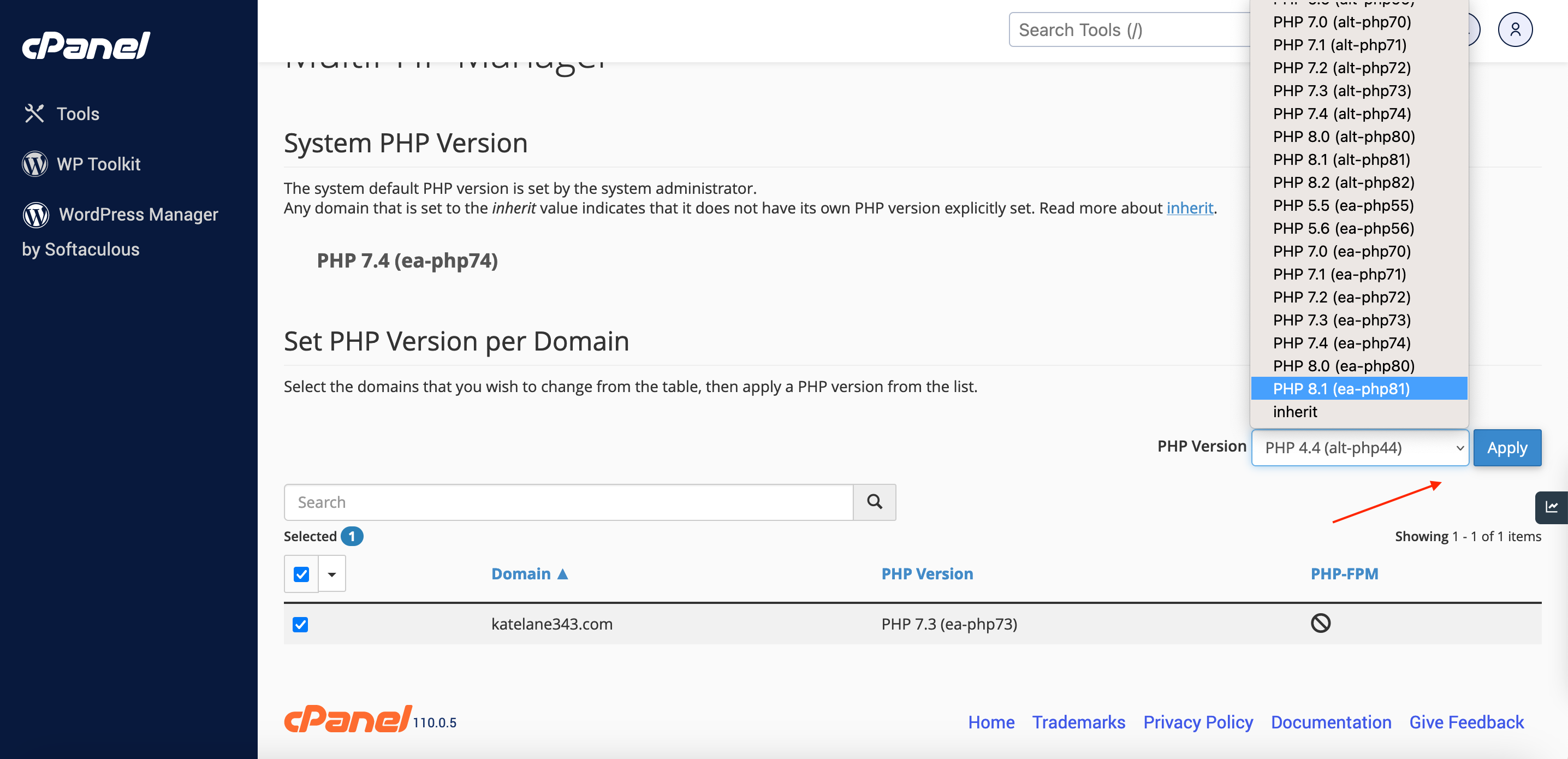The height and width of the screenshot is (759, 1568).
Task: Click the PHP-FPM disabled icon for katelane343.com
Action: pos(1320,623)
